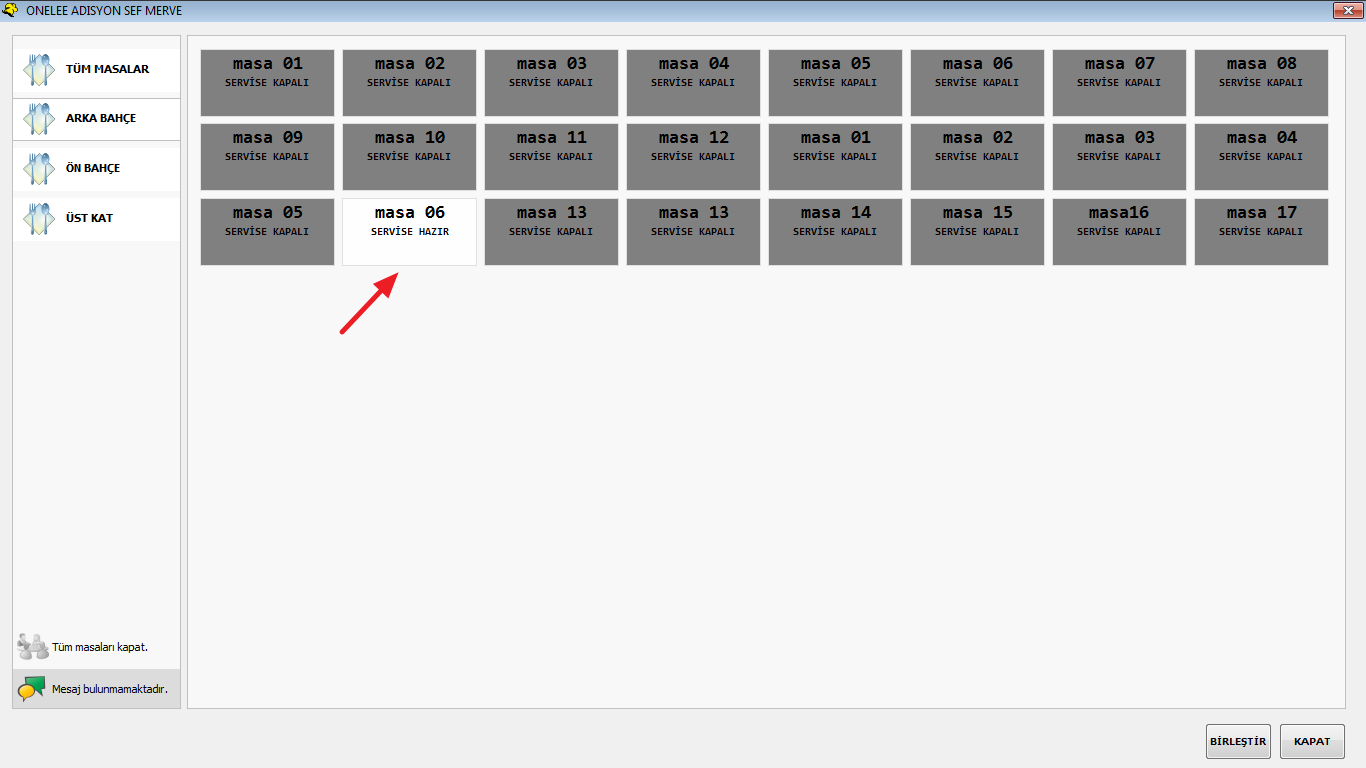Click the BİRLEŞTİR button
Screen dimensions: 1366x768
tap(1238, 742)
